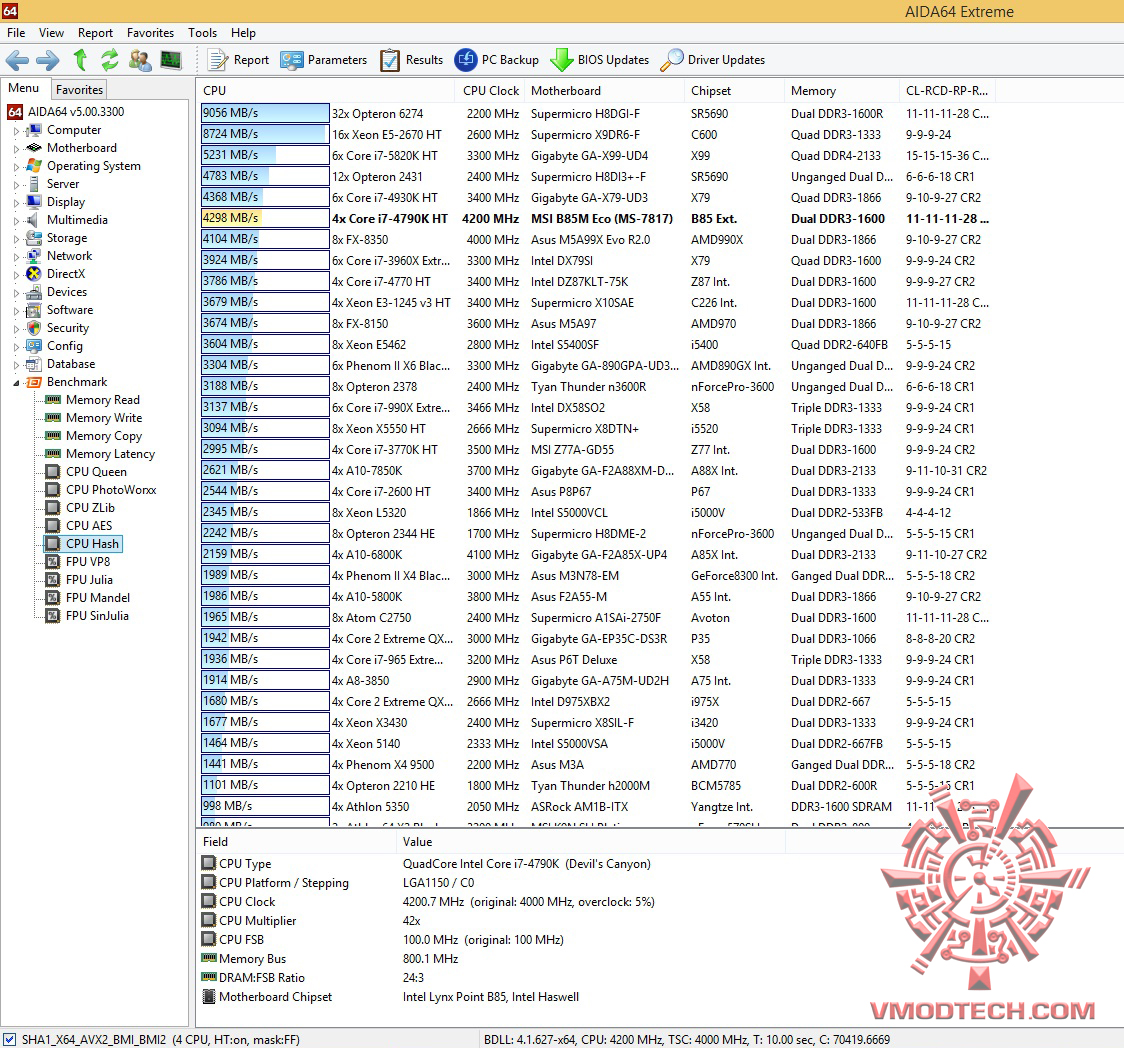This screenshot has width=1124, height=1048.
Task: Collapse the Benchmark tree node
Action: click(x=16, y=383)
